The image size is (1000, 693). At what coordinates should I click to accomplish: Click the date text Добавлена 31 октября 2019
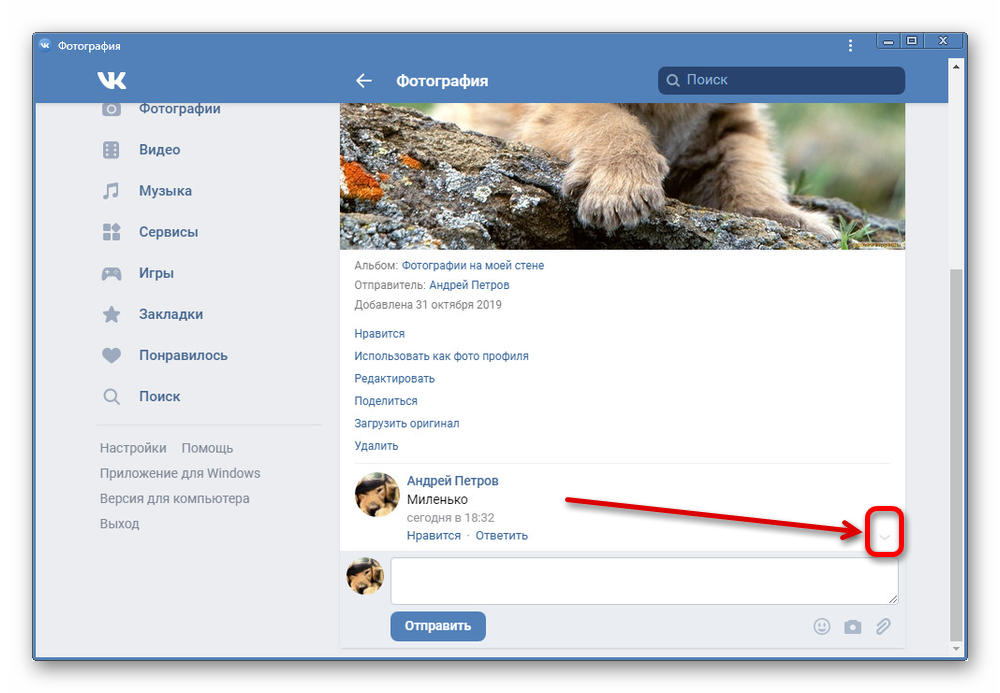point(428,305)
